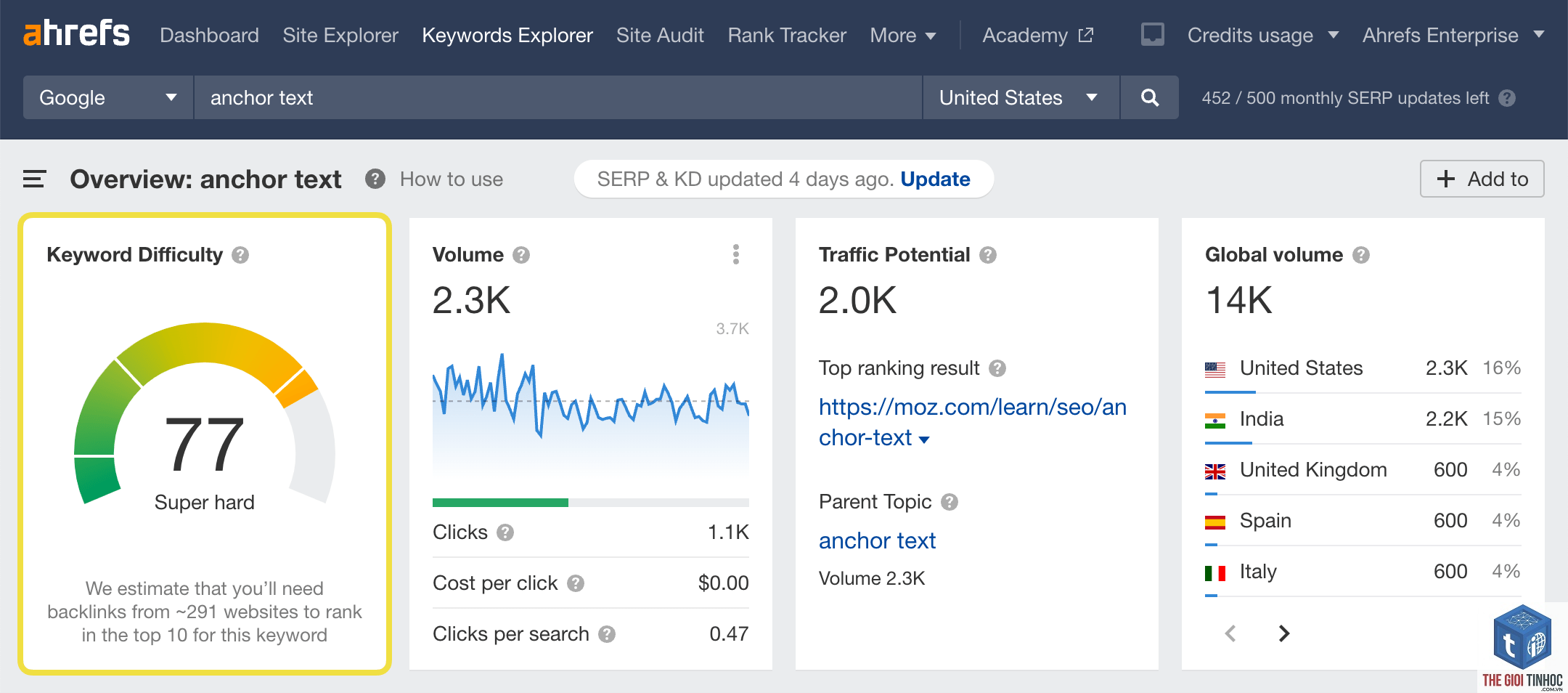Click the United Kingdom flag icon

point(1215,471)
